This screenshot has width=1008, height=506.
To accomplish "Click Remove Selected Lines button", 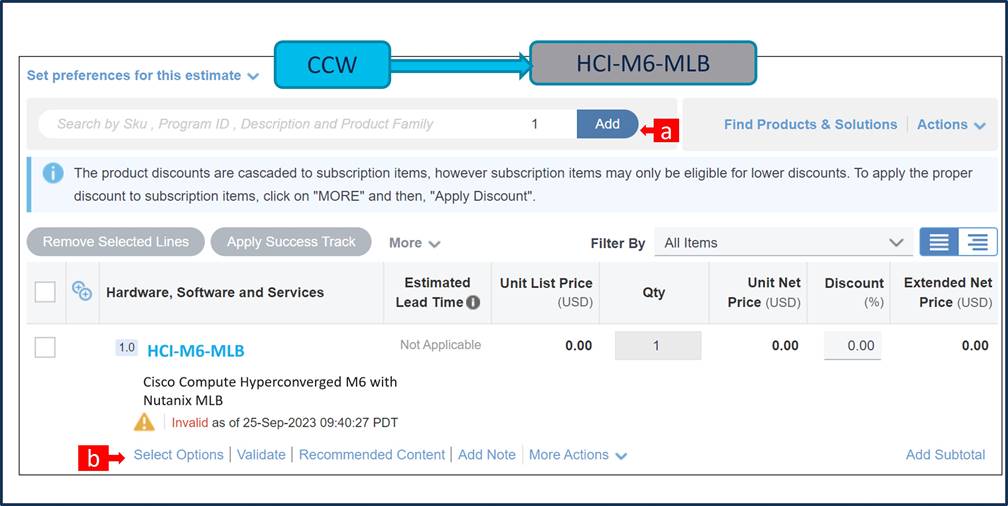I will coord(116,242).
